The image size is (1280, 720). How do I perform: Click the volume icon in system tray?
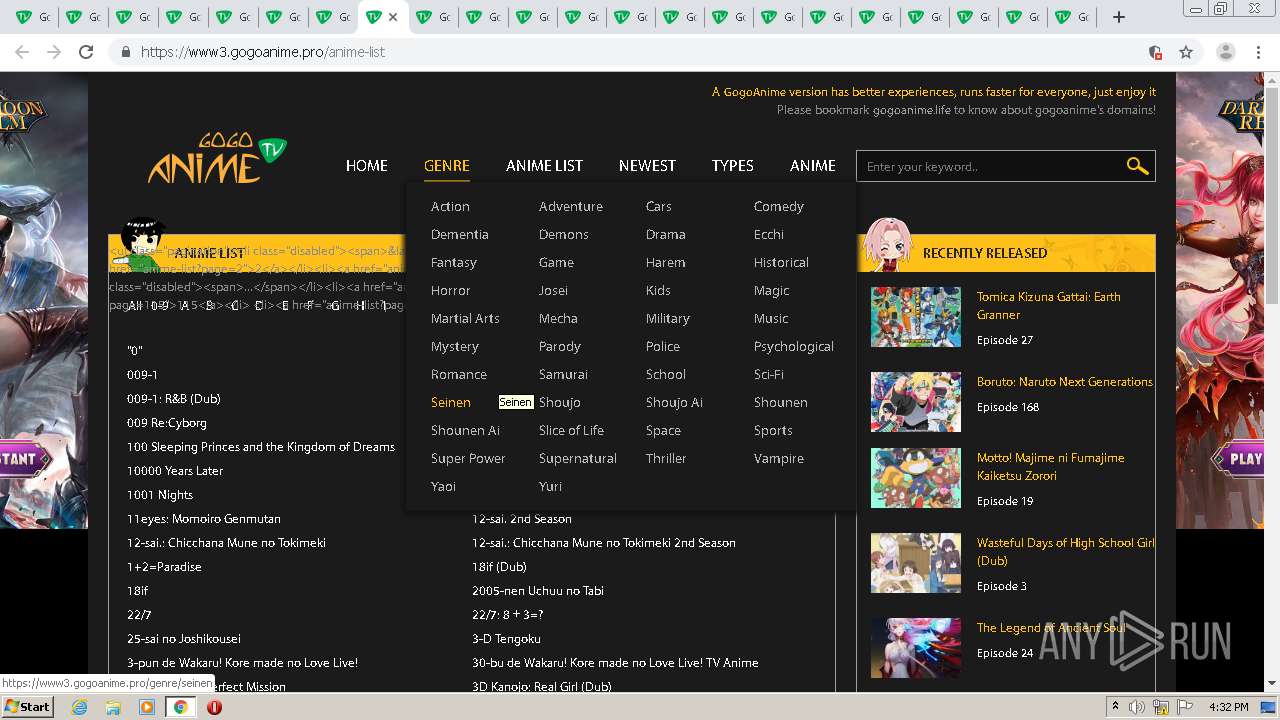1137,707
